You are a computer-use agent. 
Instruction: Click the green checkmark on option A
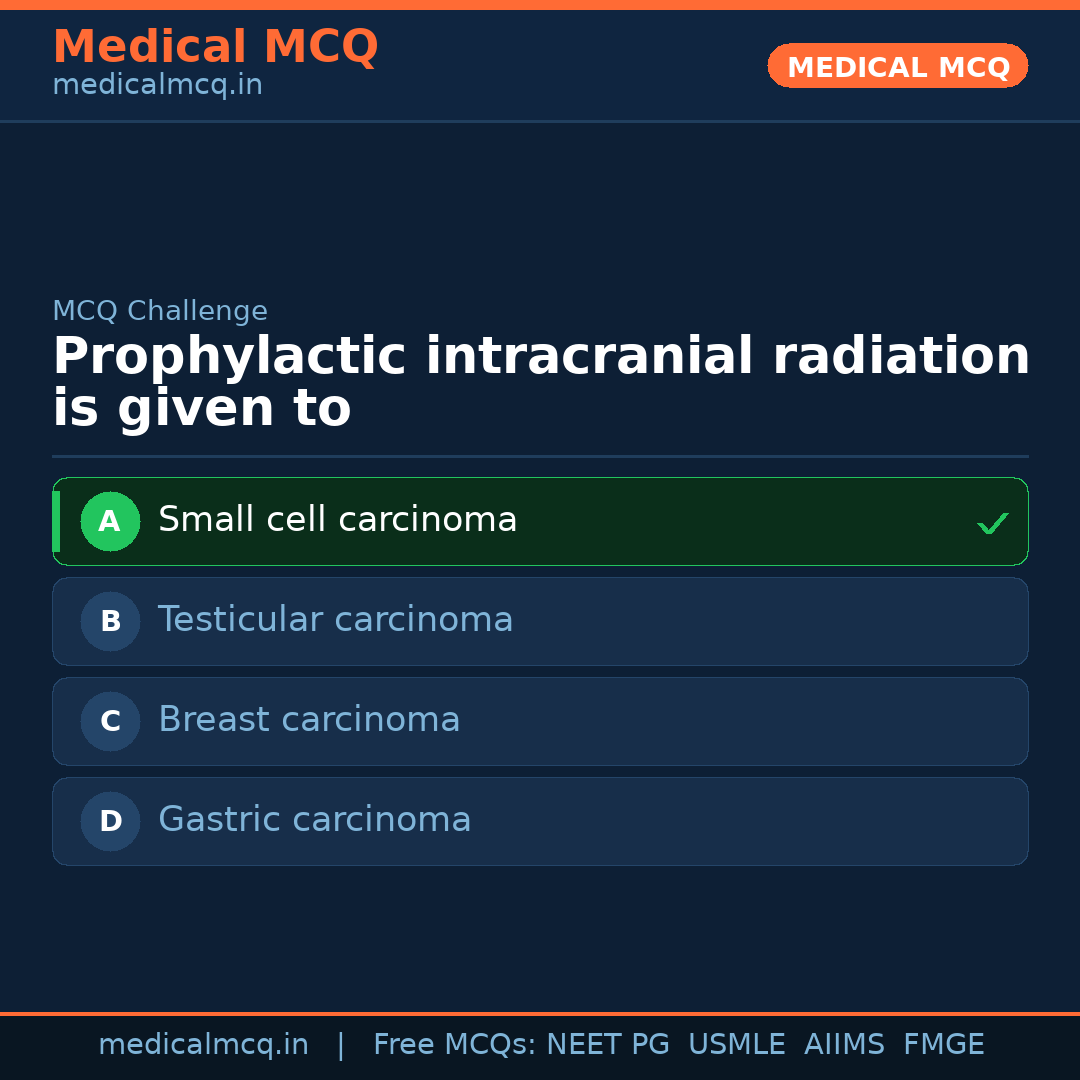click(992, 523)
